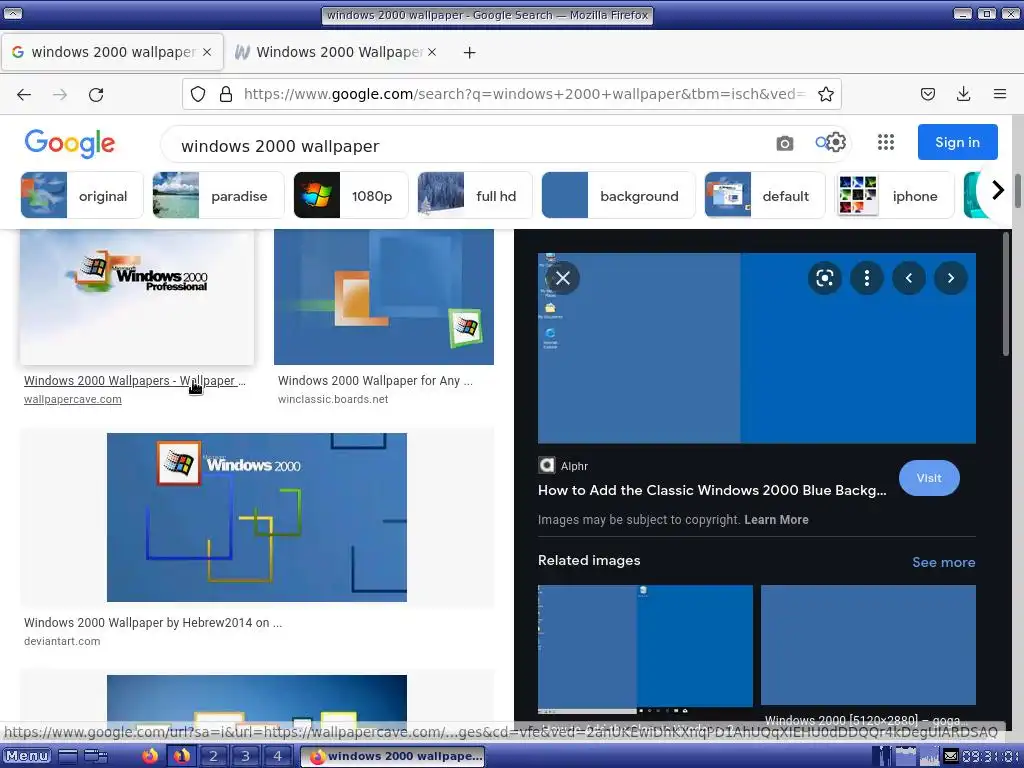Open the window menu in title bar

(x=12, y=14)
